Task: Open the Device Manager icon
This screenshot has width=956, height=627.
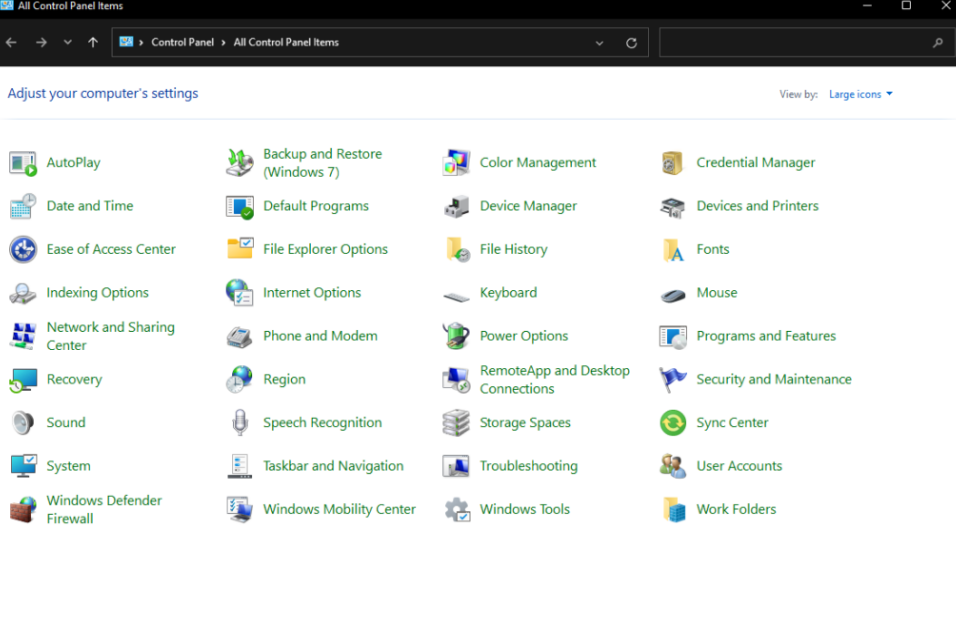Action: coord(456,207)
